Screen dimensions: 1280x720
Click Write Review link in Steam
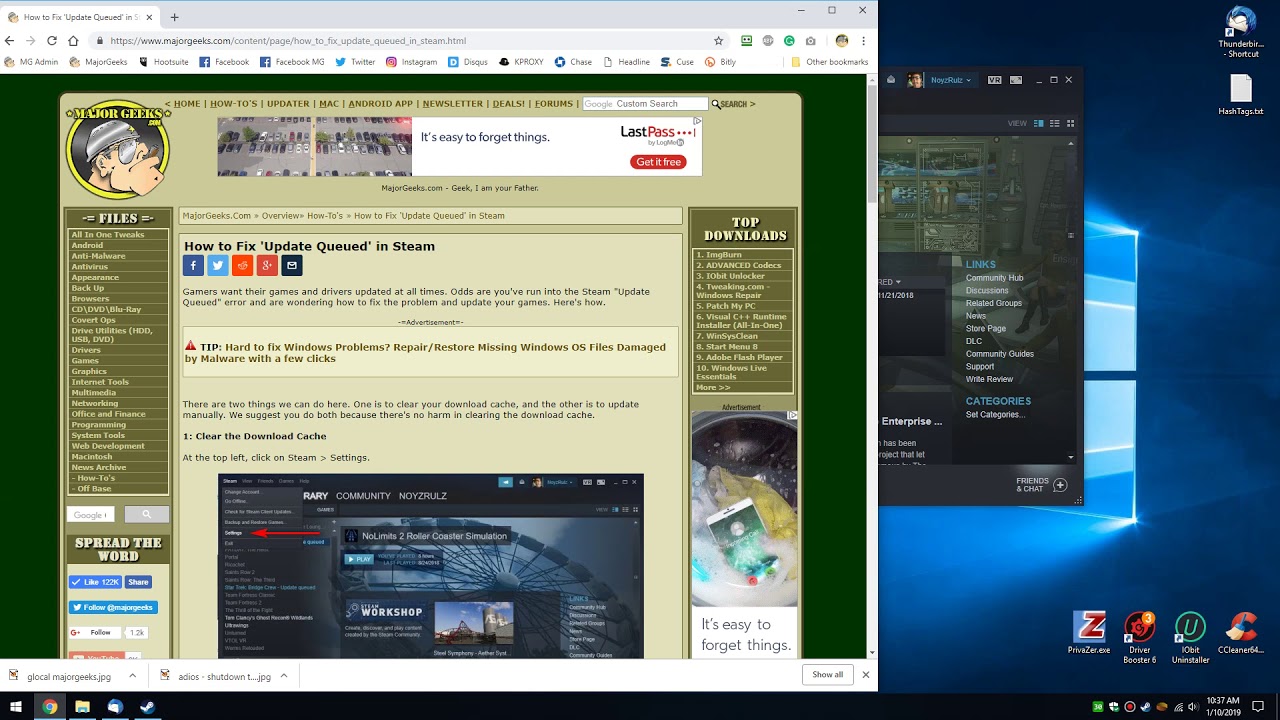tap(989, 379)
